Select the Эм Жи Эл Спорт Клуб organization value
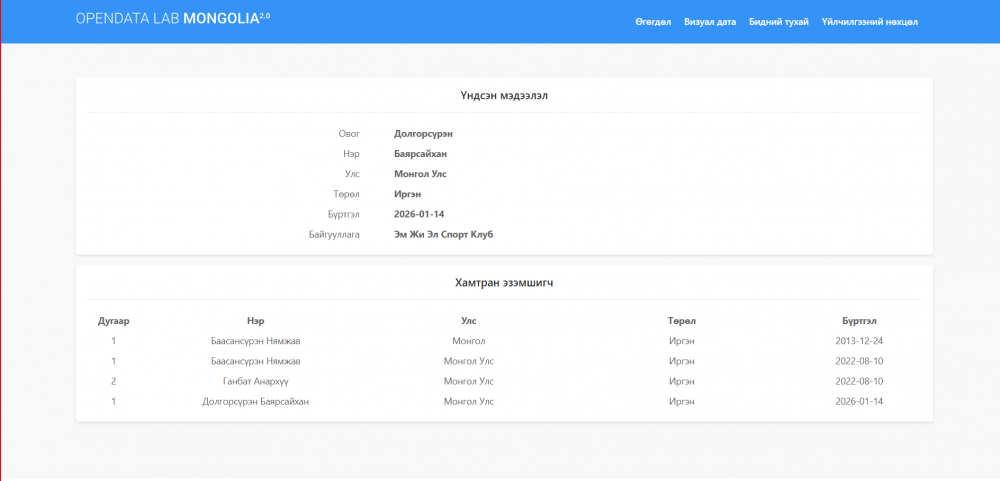Screen dimensions: 1000x481 [x=443, y=234]
